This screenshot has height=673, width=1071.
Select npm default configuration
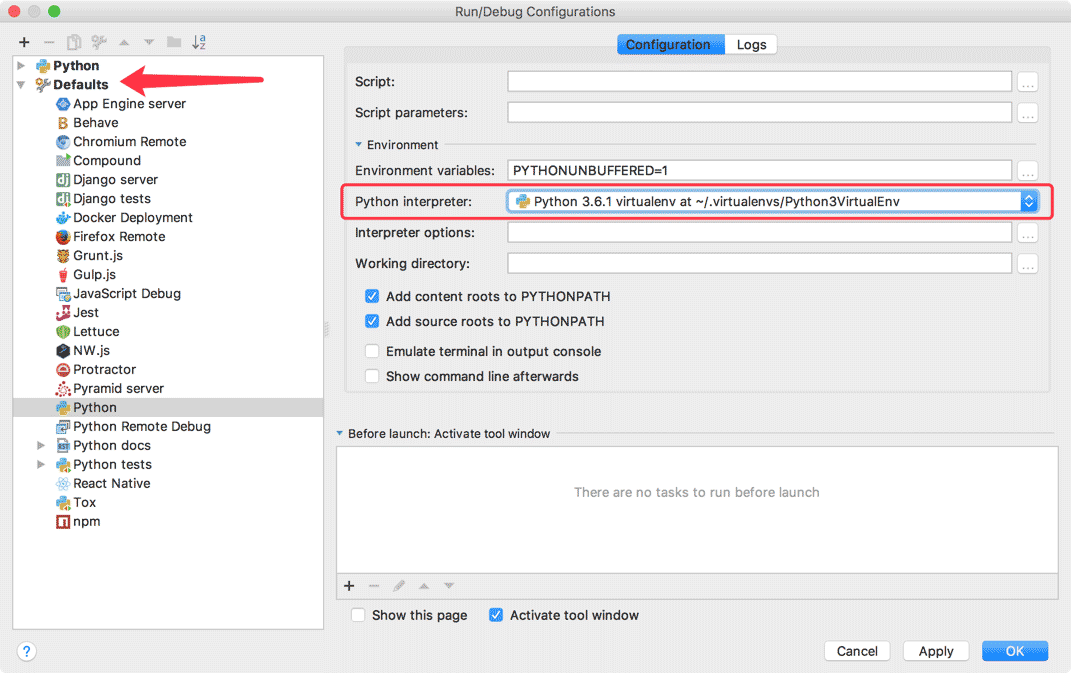86,521
